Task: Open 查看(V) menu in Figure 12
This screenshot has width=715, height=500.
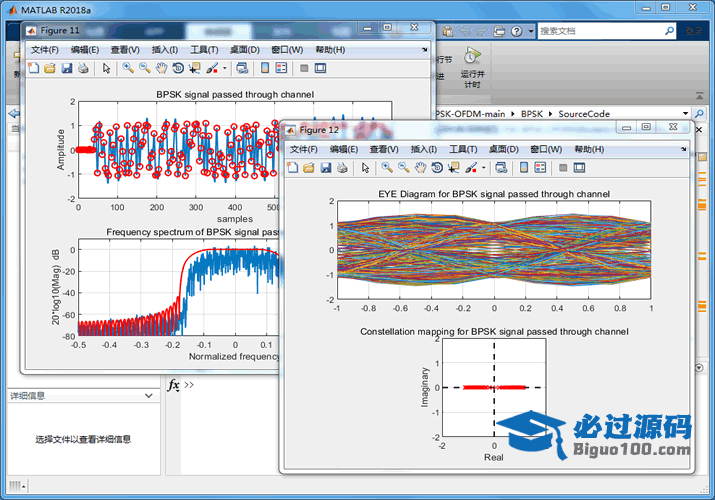Action: [384, 149]
